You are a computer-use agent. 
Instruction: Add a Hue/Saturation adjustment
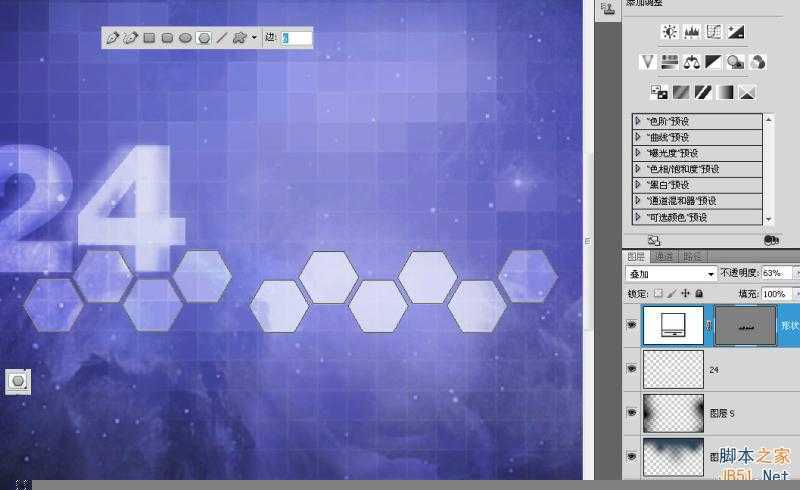tap(669, 62)
